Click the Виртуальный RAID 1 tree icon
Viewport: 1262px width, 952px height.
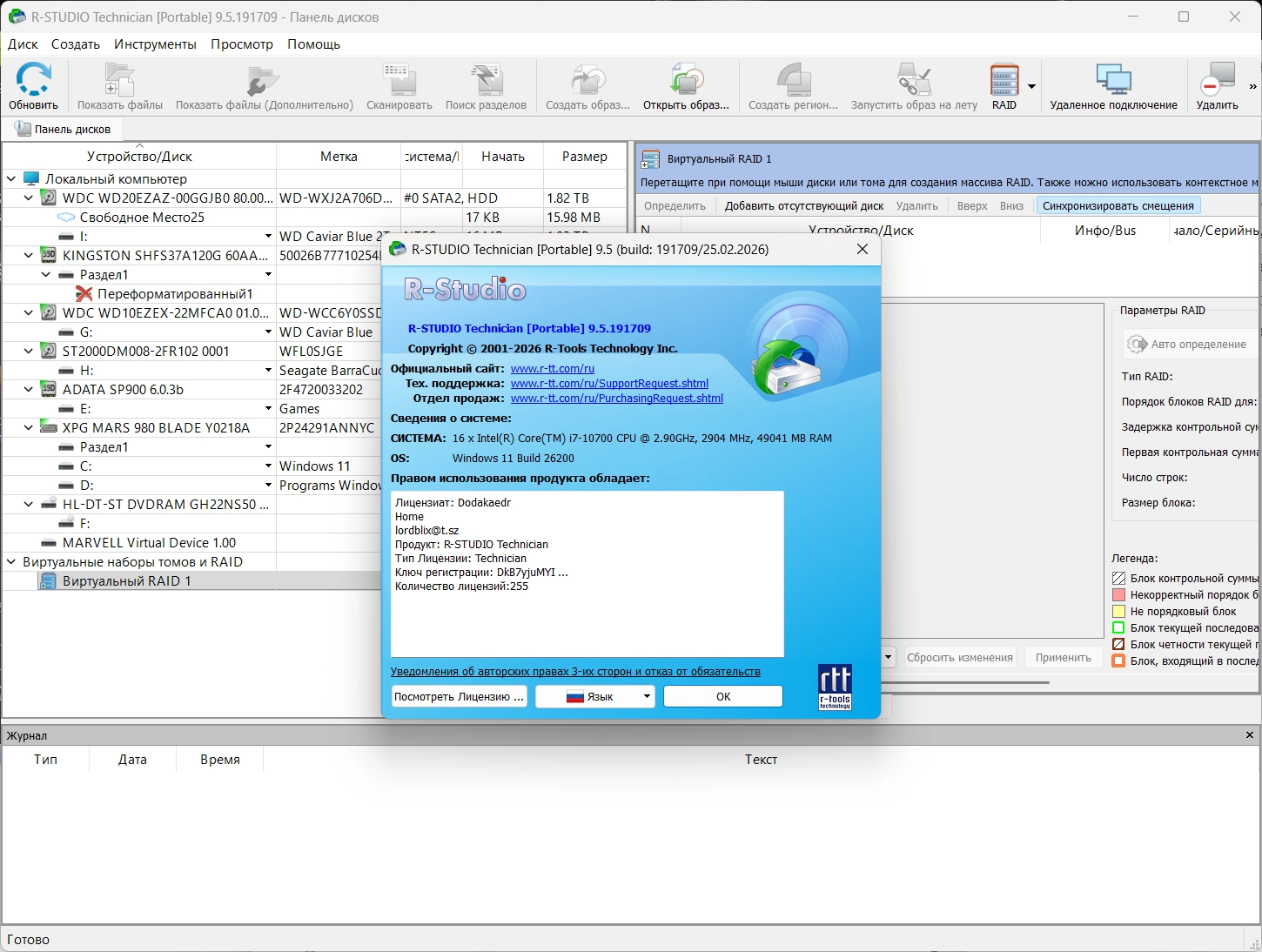[x=47, y=580]
